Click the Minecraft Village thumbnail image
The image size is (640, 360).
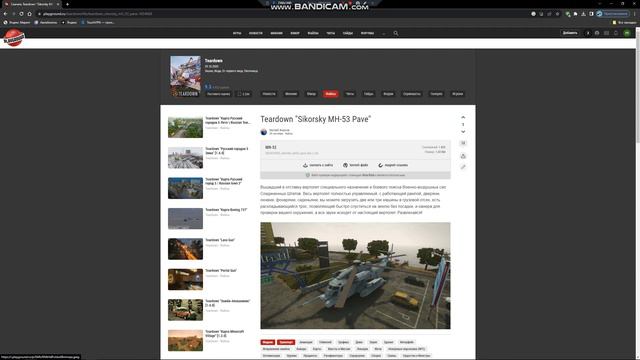pos(185,340)
